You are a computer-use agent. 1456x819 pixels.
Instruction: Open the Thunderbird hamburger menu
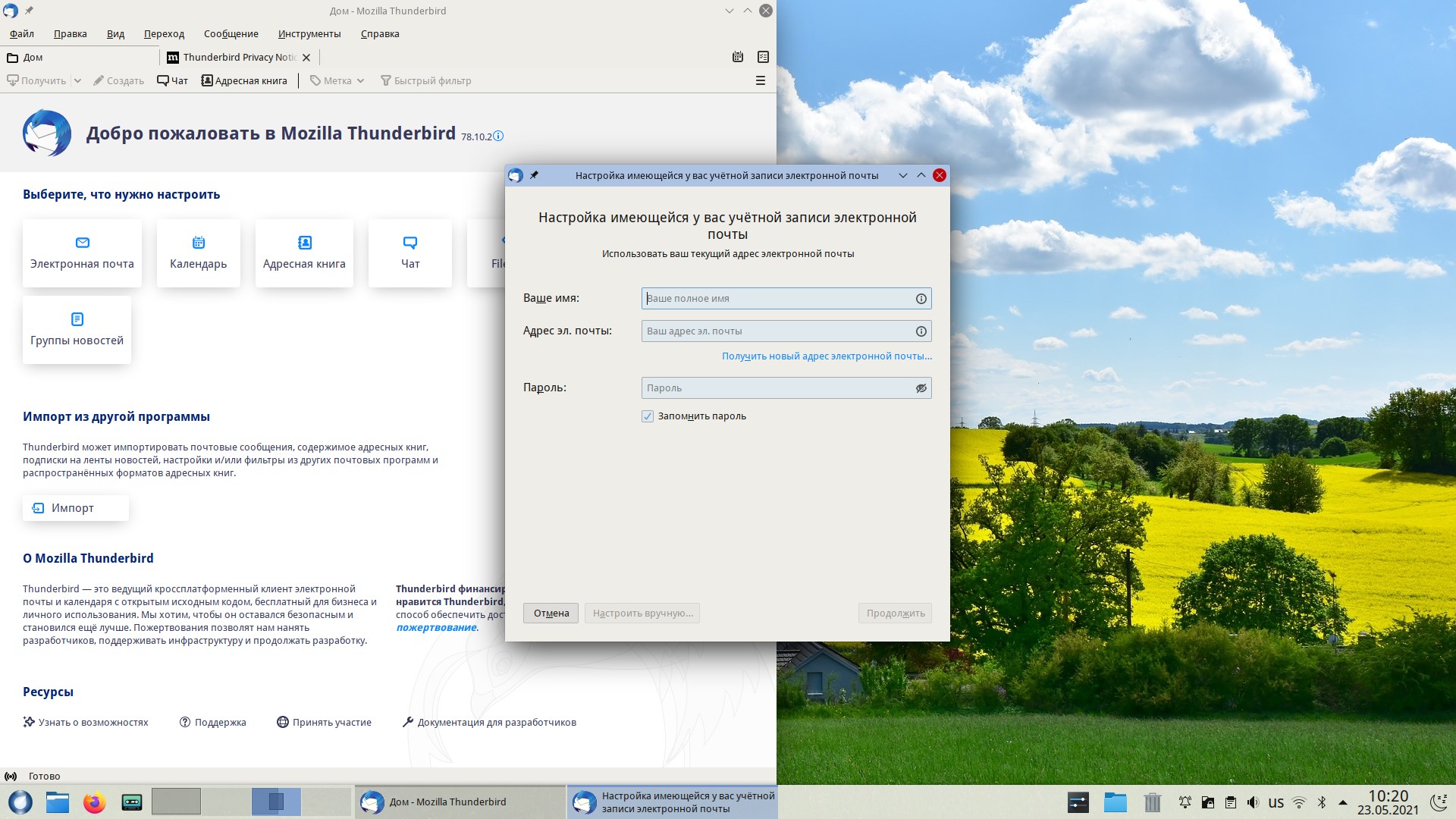tap(760, 80)
